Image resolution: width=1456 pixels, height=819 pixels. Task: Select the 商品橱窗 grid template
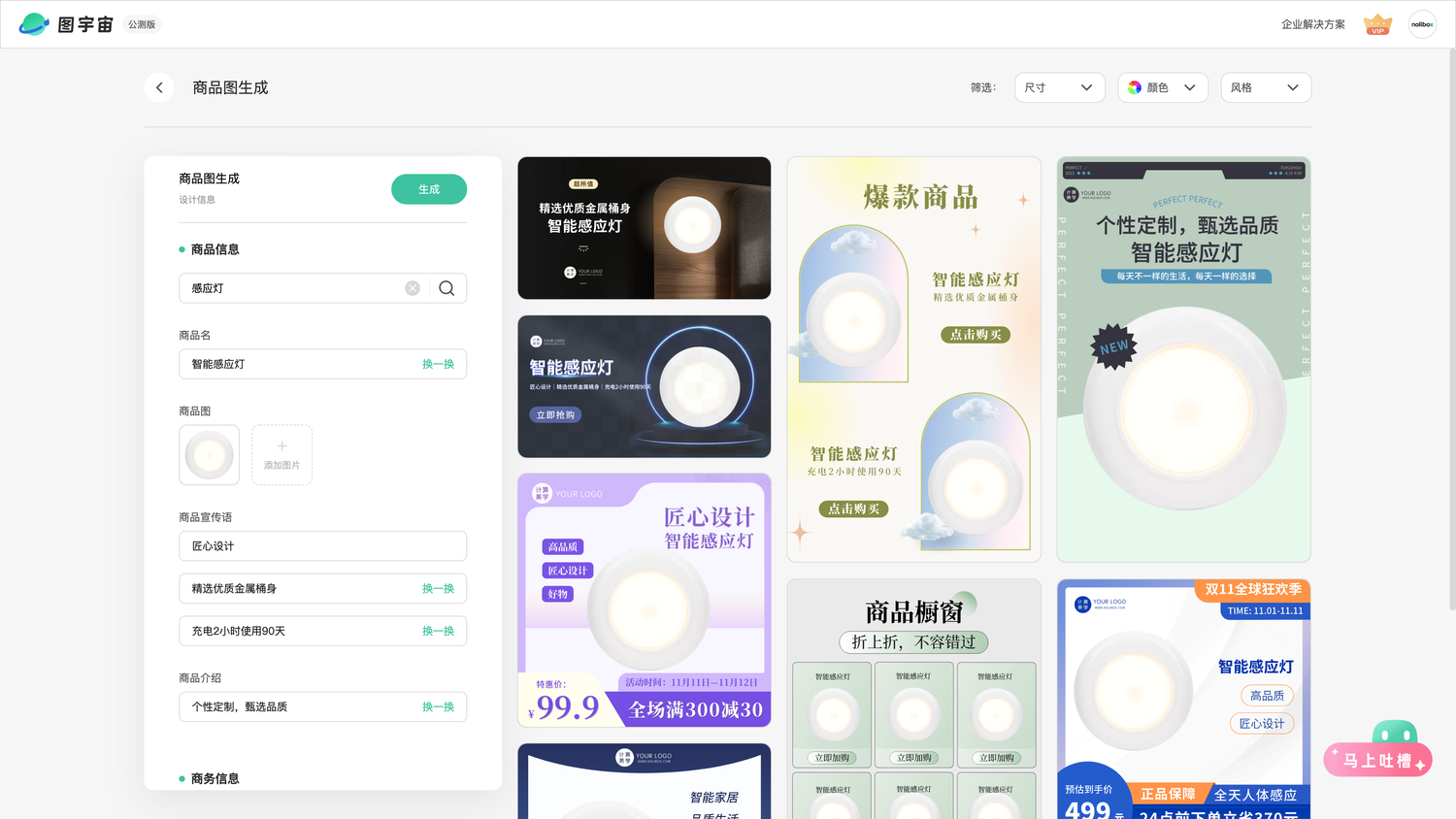click(x=913, y=699)
